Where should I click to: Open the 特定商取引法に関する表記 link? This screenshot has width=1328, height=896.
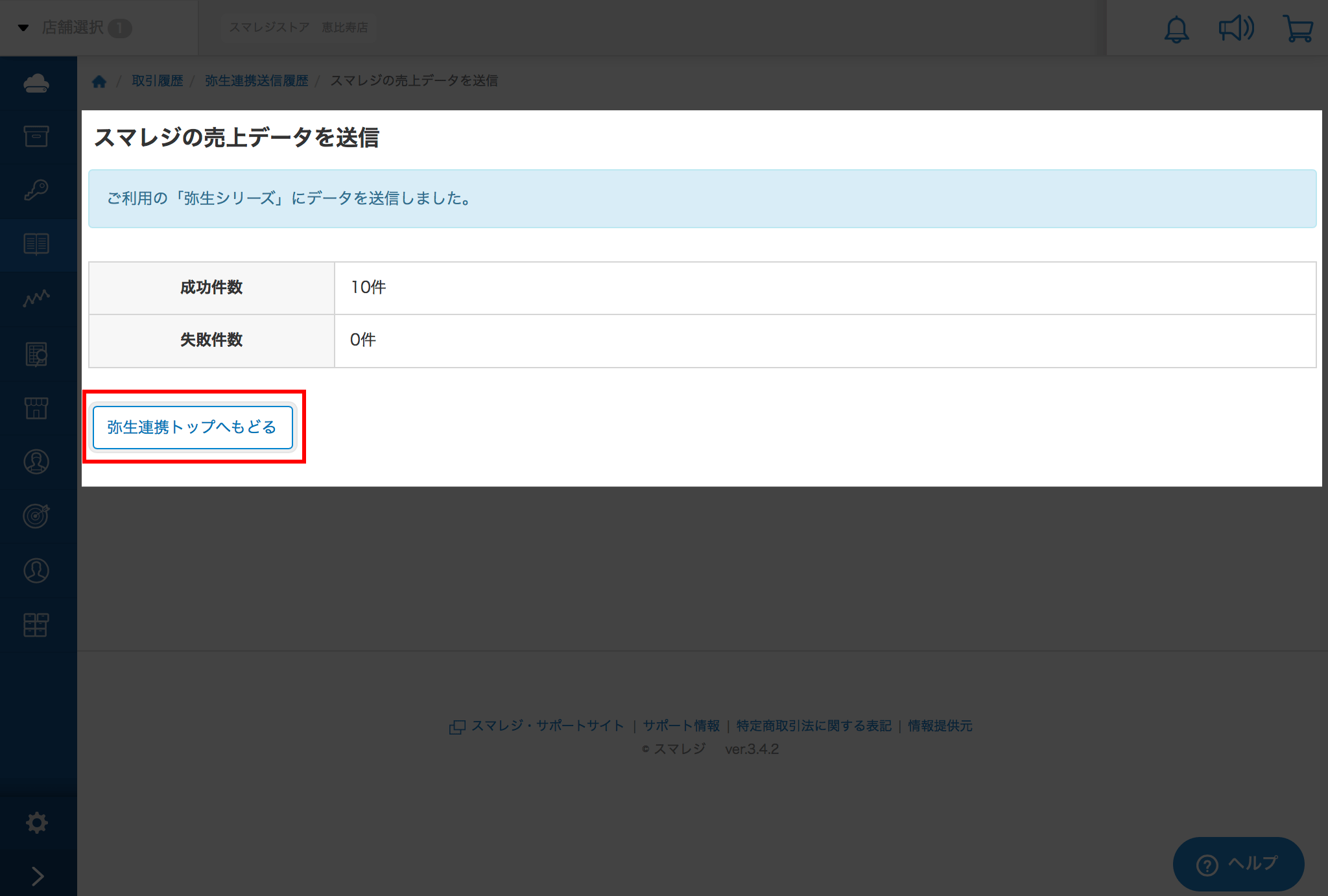tap(814, 725)
